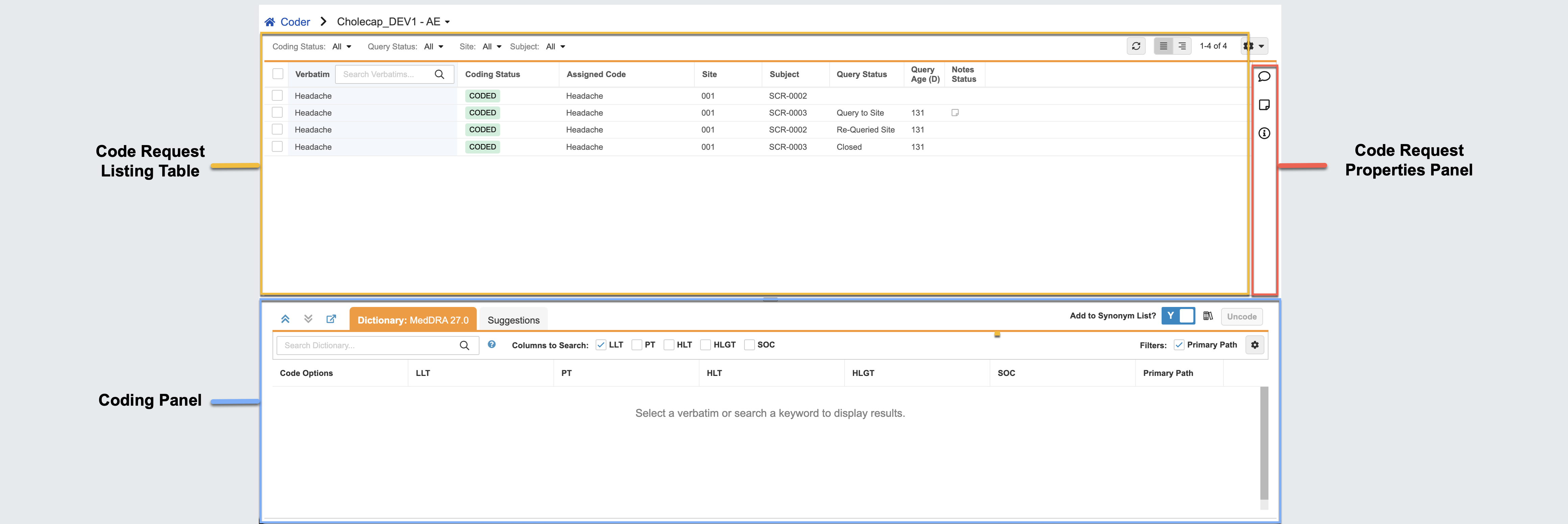This screenshot has height=524, width=1568.
Task: Expand the Cholecap_DEV1 - AE form dropdown
Action: click(447, 23)
